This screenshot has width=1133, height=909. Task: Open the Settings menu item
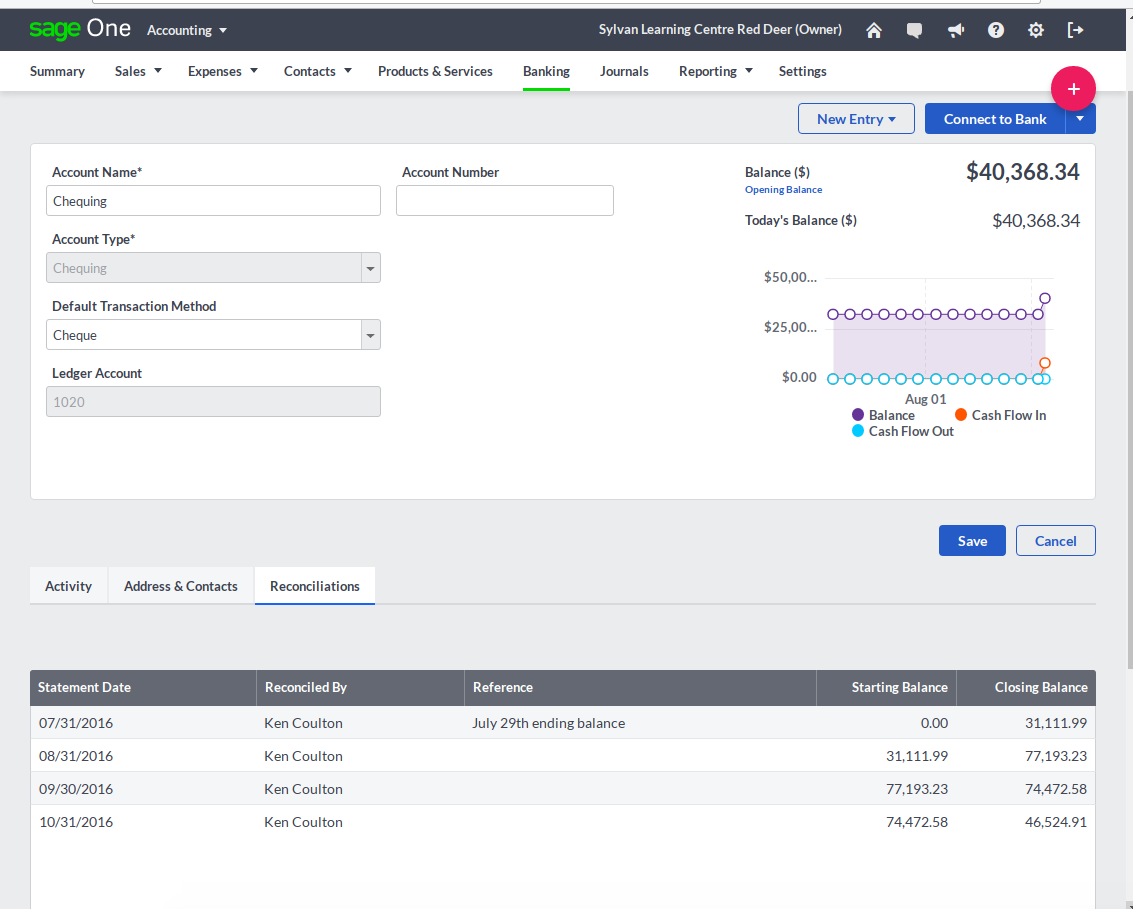pos(802,71)
